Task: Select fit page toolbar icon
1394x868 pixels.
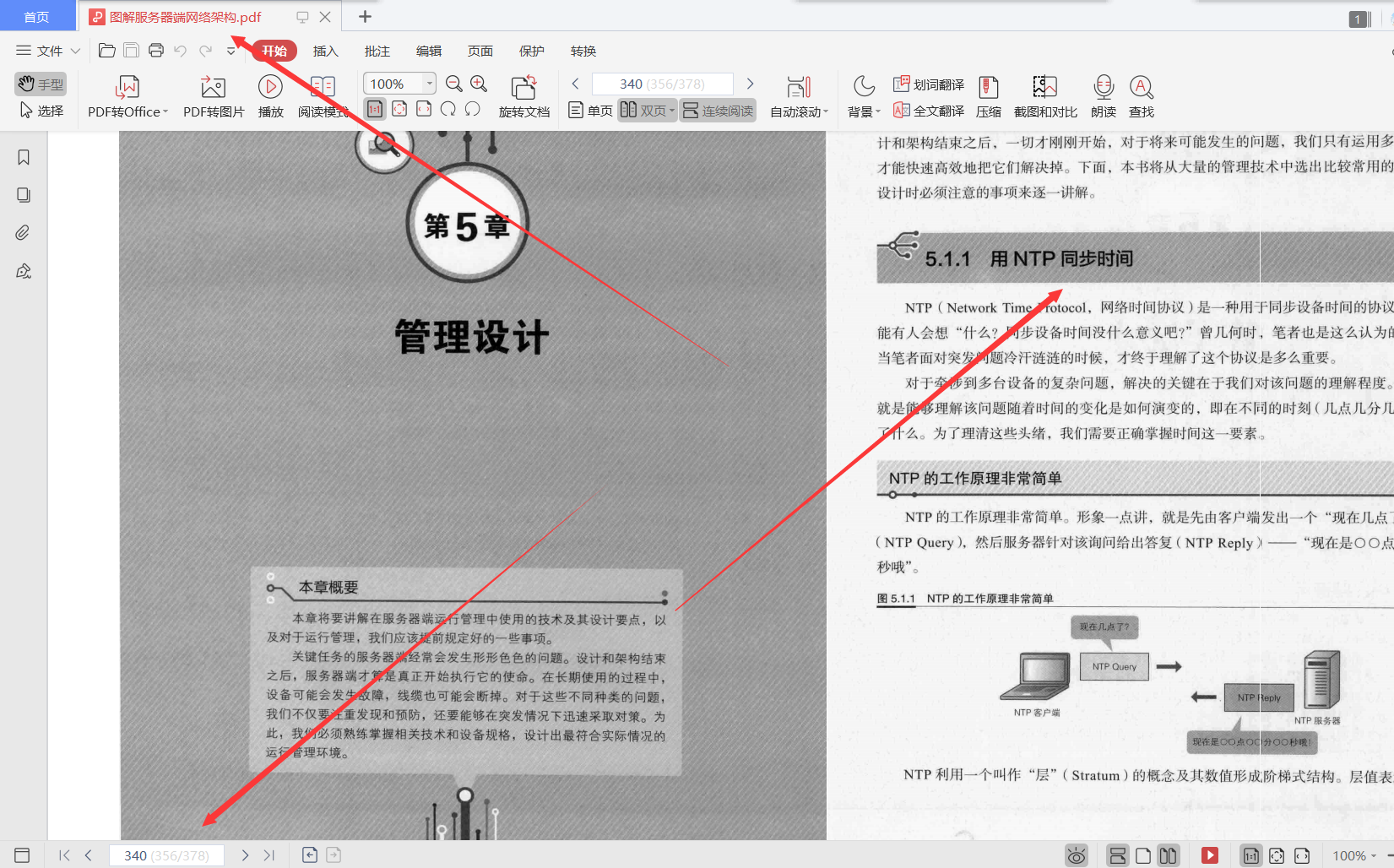Action: coord(399,109)
